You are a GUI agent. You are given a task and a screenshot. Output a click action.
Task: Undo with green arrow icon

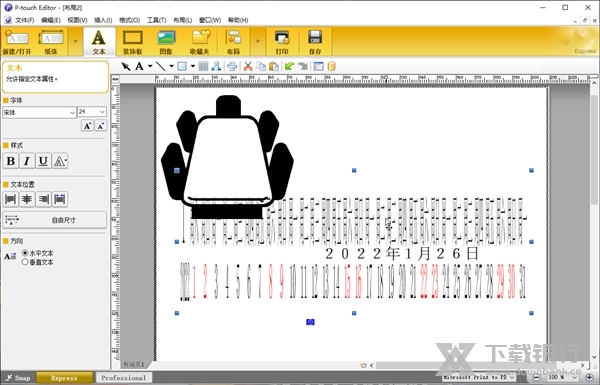pyautogui.click(x=290, y=66)
